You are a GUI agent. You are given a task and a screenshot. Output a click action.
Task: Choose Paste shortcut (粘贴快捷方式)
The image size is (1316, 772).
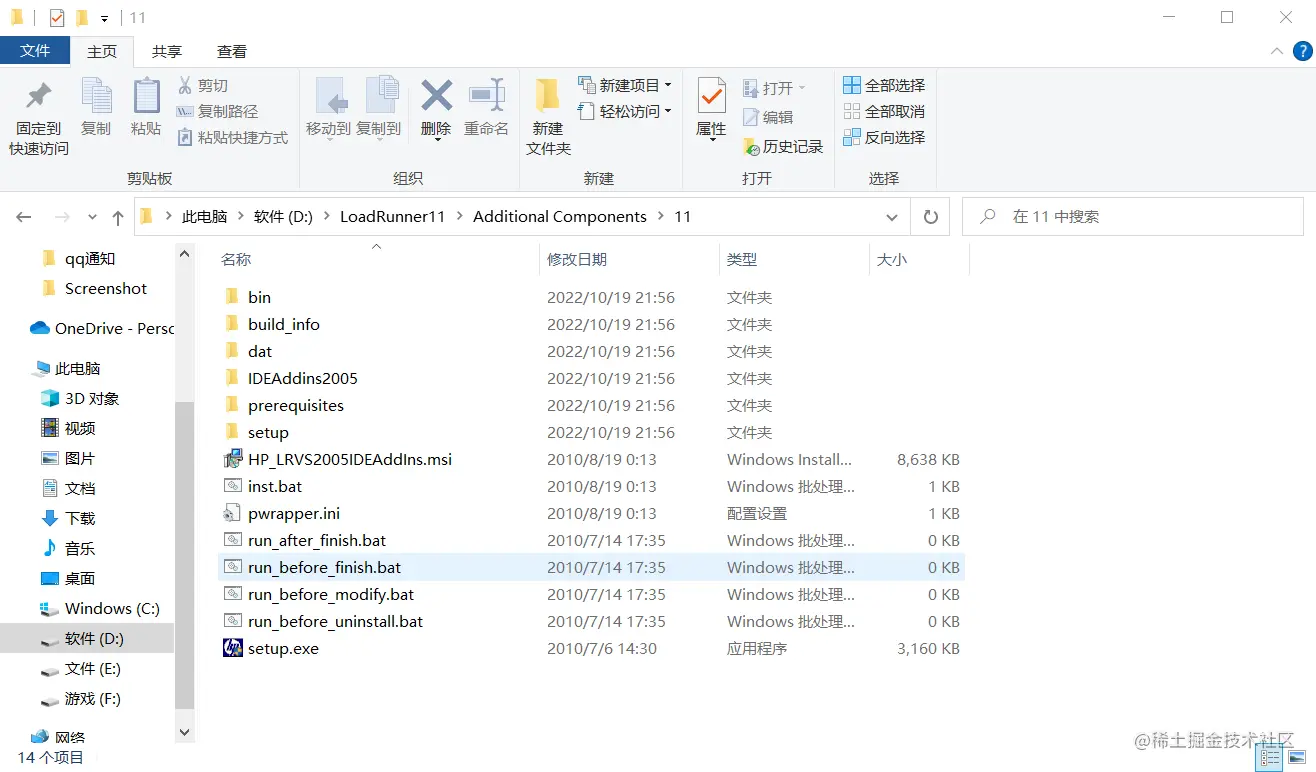[x=233, y=138]
